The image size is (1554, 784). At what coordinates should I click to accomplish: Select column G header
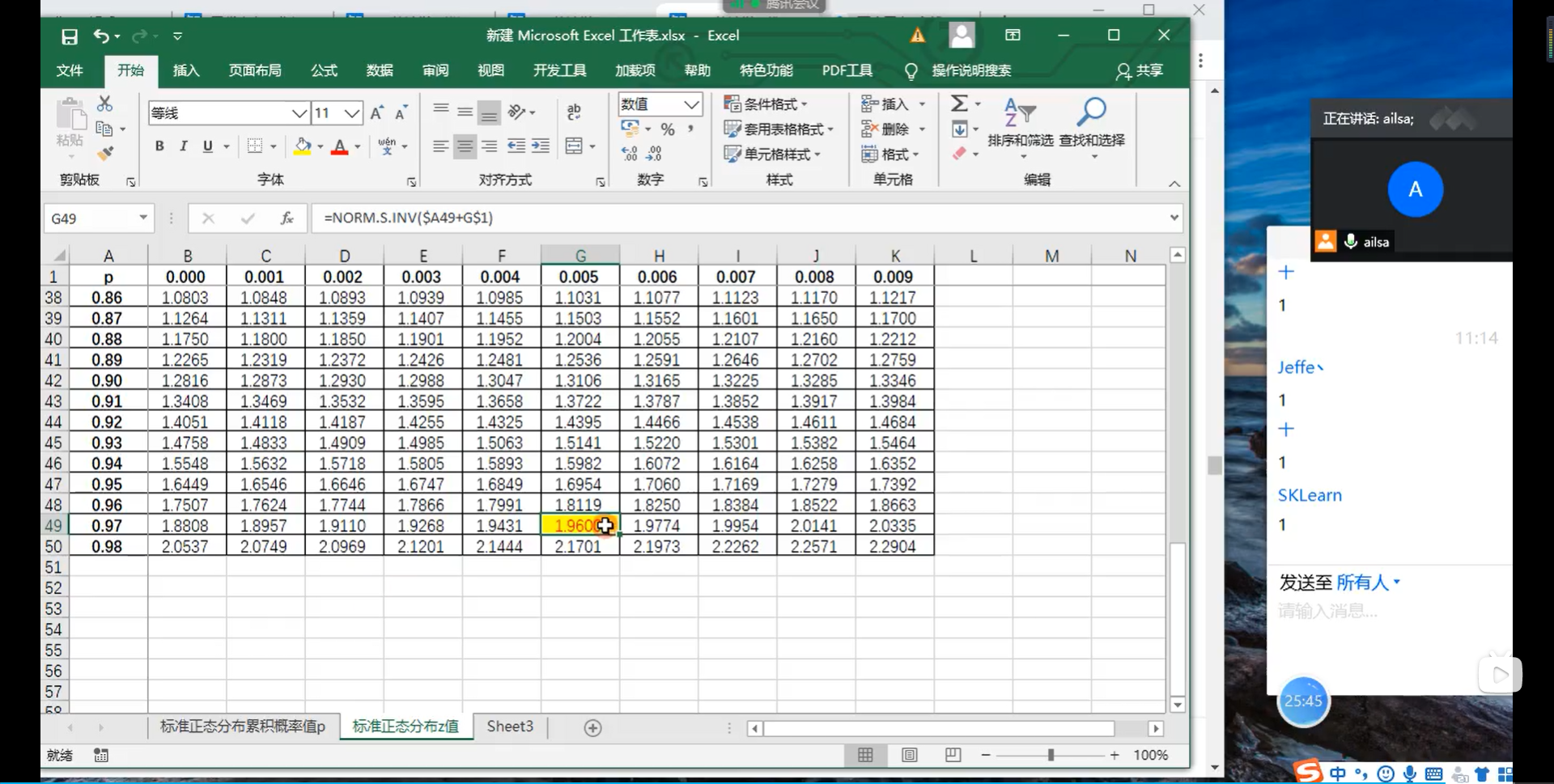point(580,256)
